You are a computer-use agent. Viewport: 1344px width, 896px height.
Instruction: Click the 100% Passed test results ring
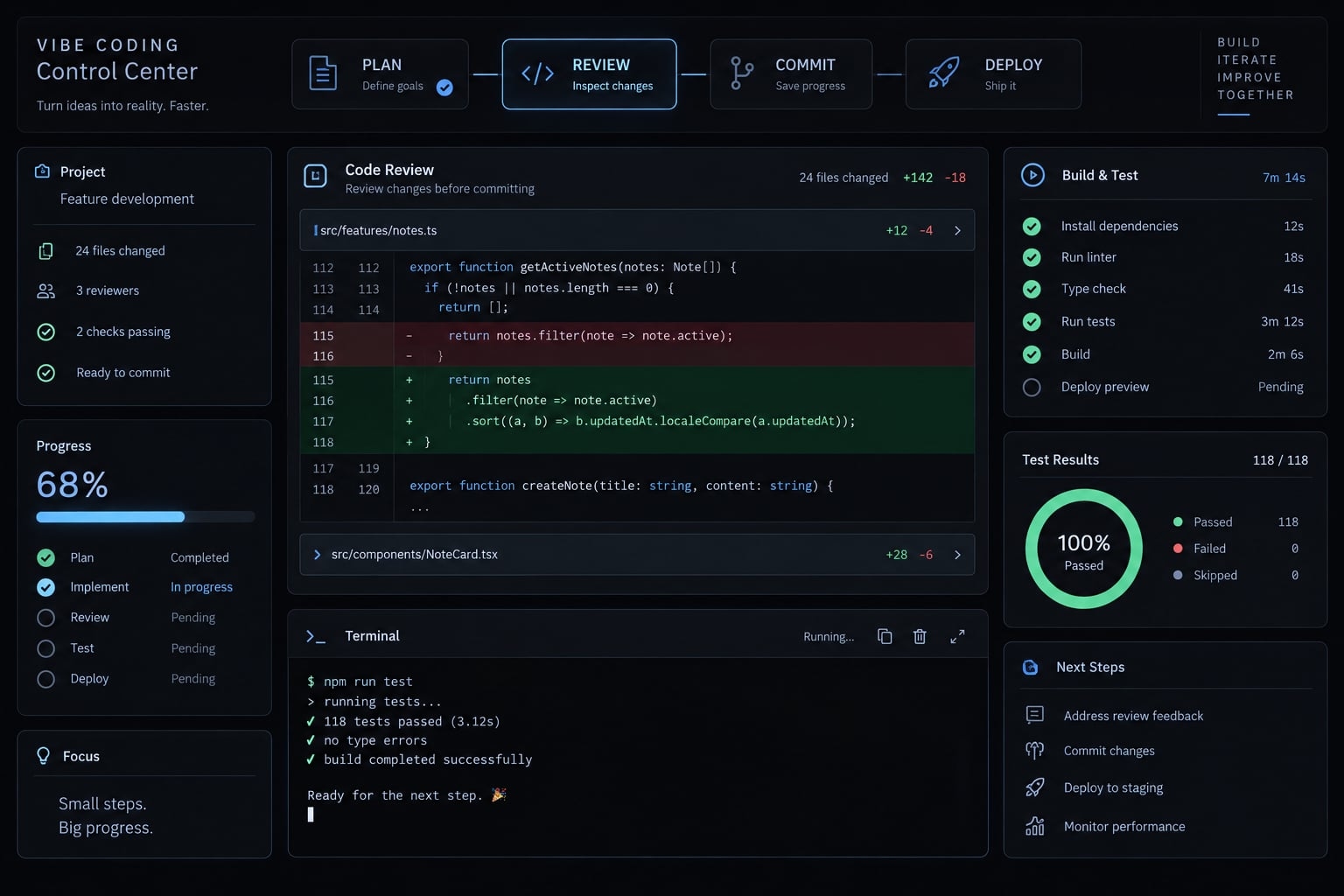pos(1083,549)
